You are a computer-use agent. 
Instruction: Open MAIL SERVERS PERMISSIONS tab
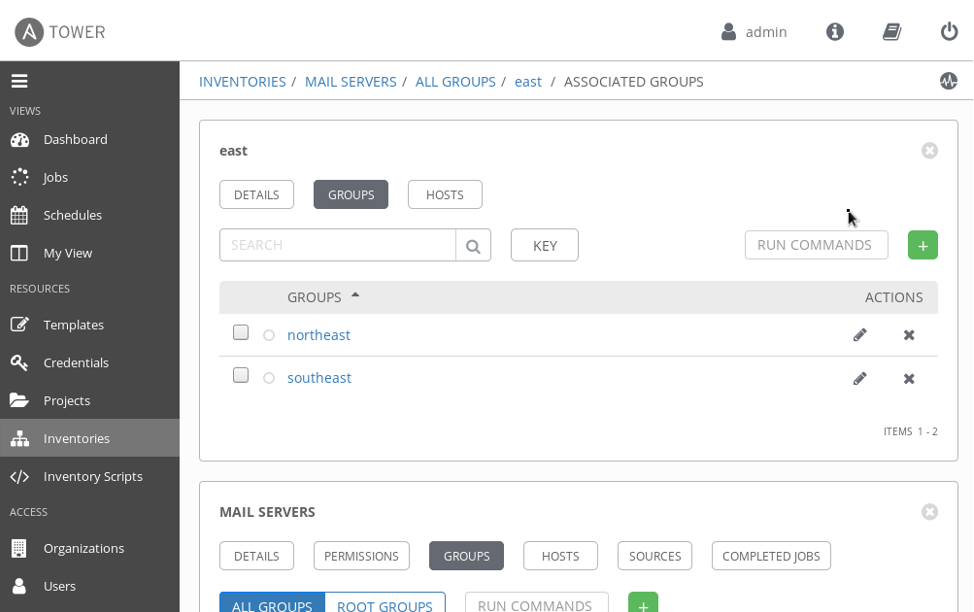(362, 556)
